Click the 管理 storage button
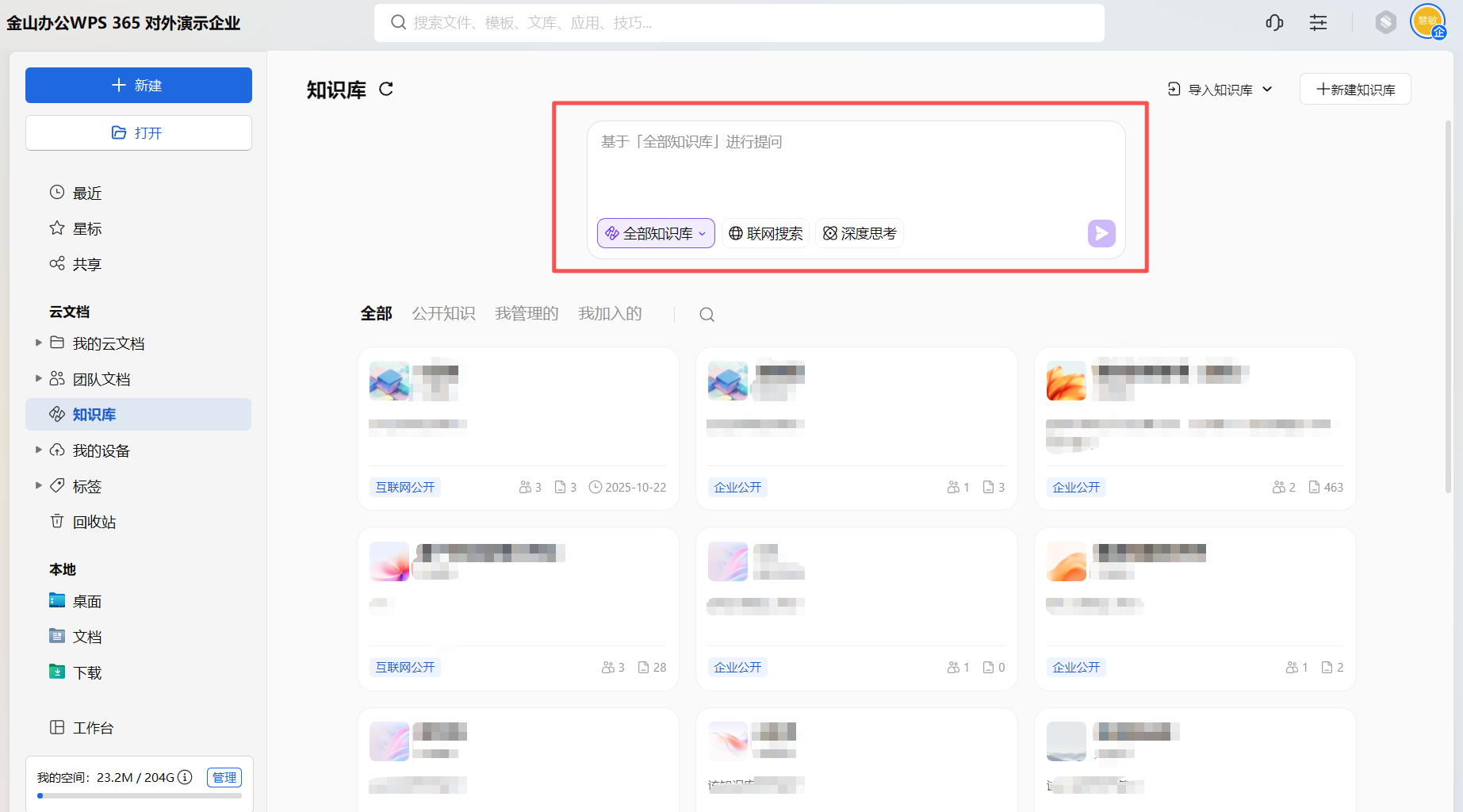 224,777
